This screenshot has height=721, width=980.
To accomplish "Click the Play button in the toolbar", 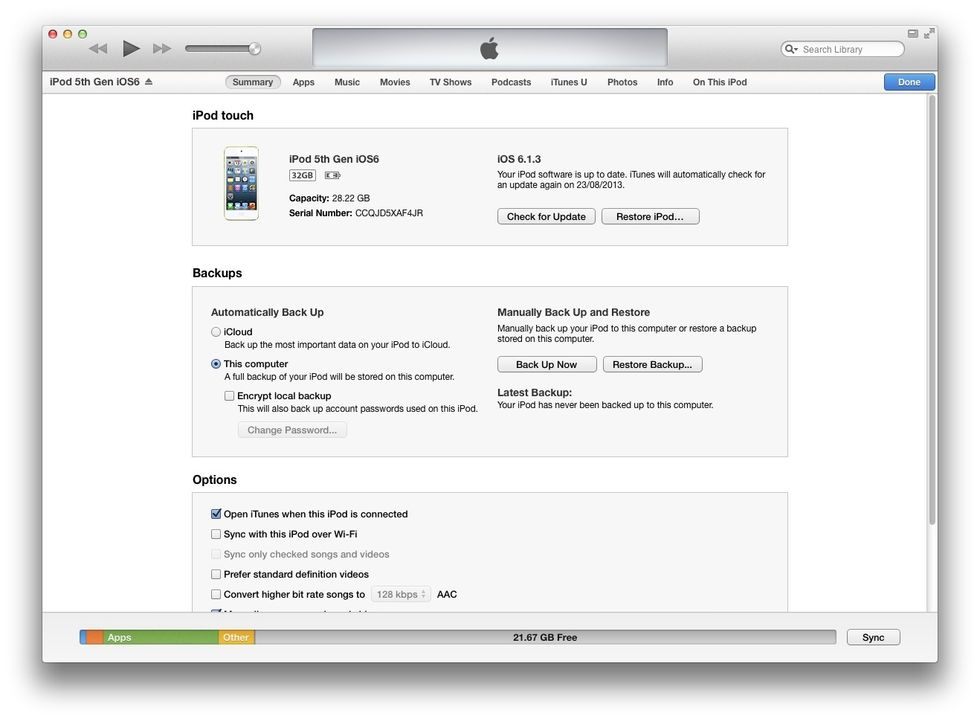I will coord(131,48).
